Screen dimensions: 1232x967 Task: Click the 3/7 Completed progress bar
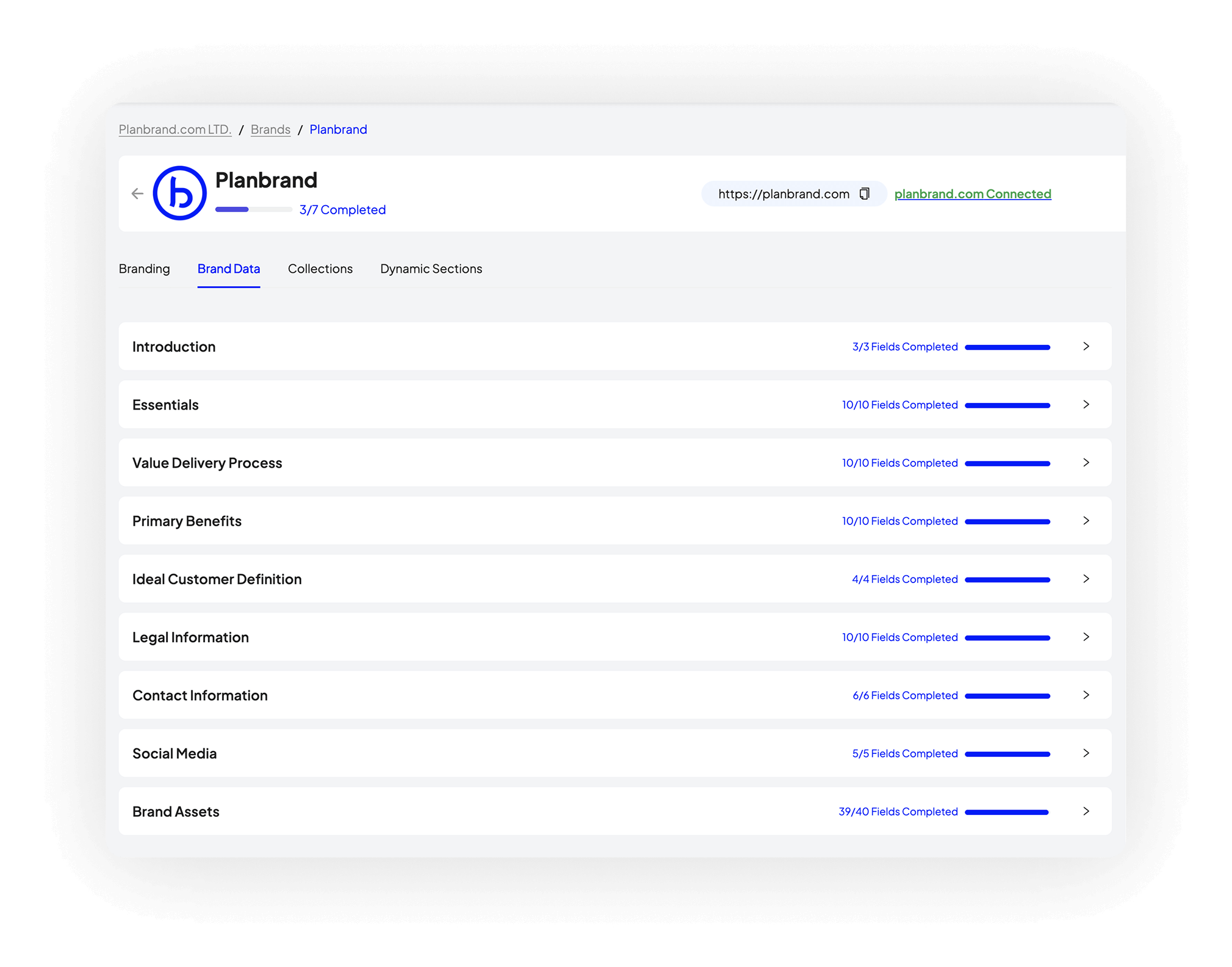[x=253, y=209]
